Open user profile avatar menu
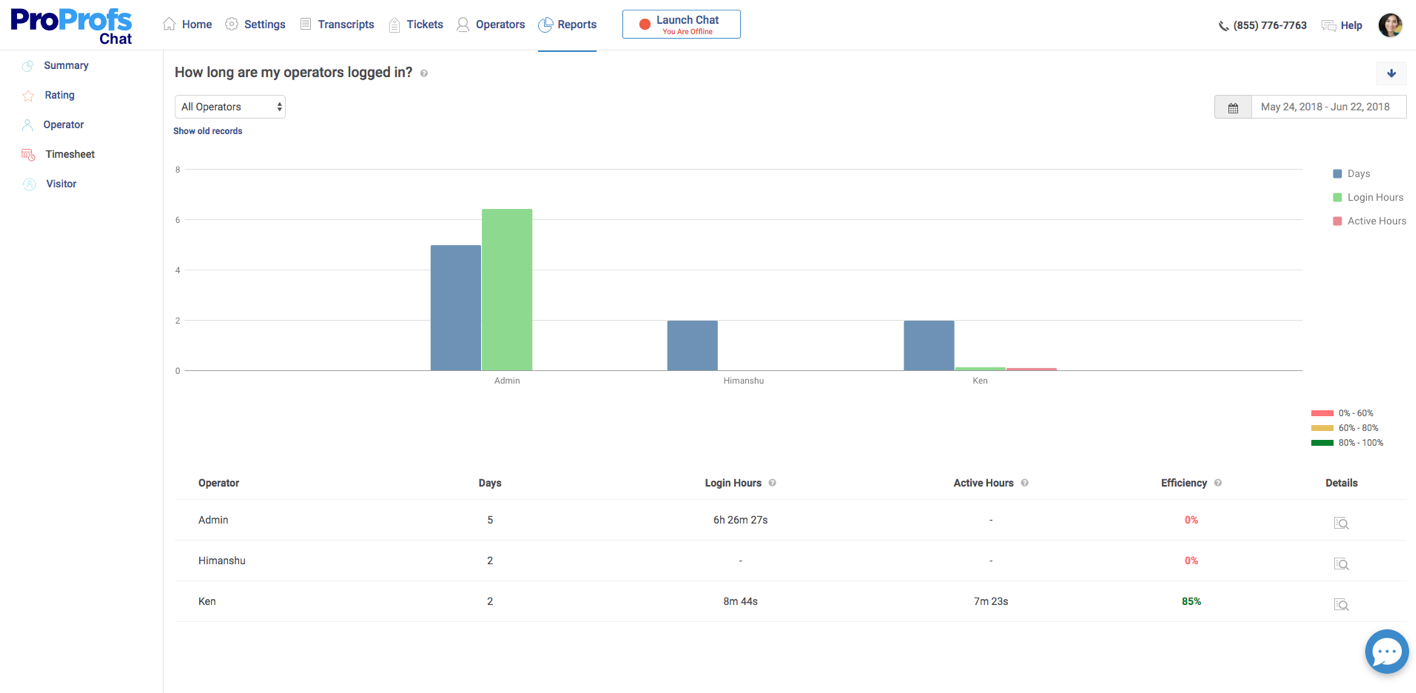This screenshot has width=1416, height=693. click(x=1390, y=25)
